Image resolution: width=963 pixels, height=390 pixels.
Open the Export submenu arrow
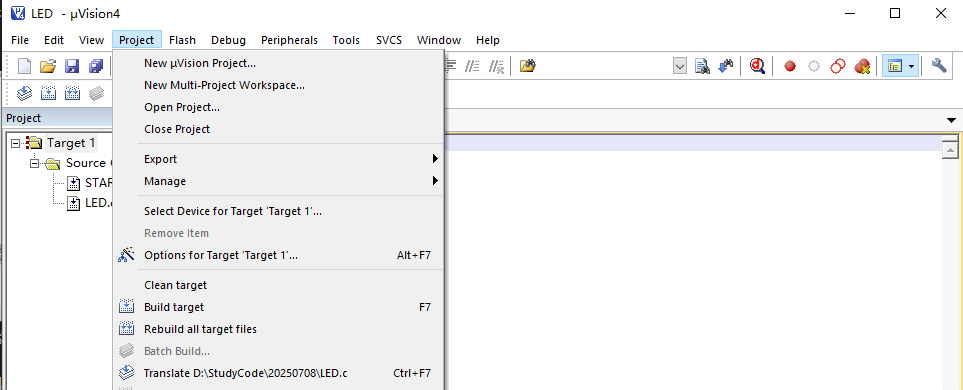pos(435,159)
